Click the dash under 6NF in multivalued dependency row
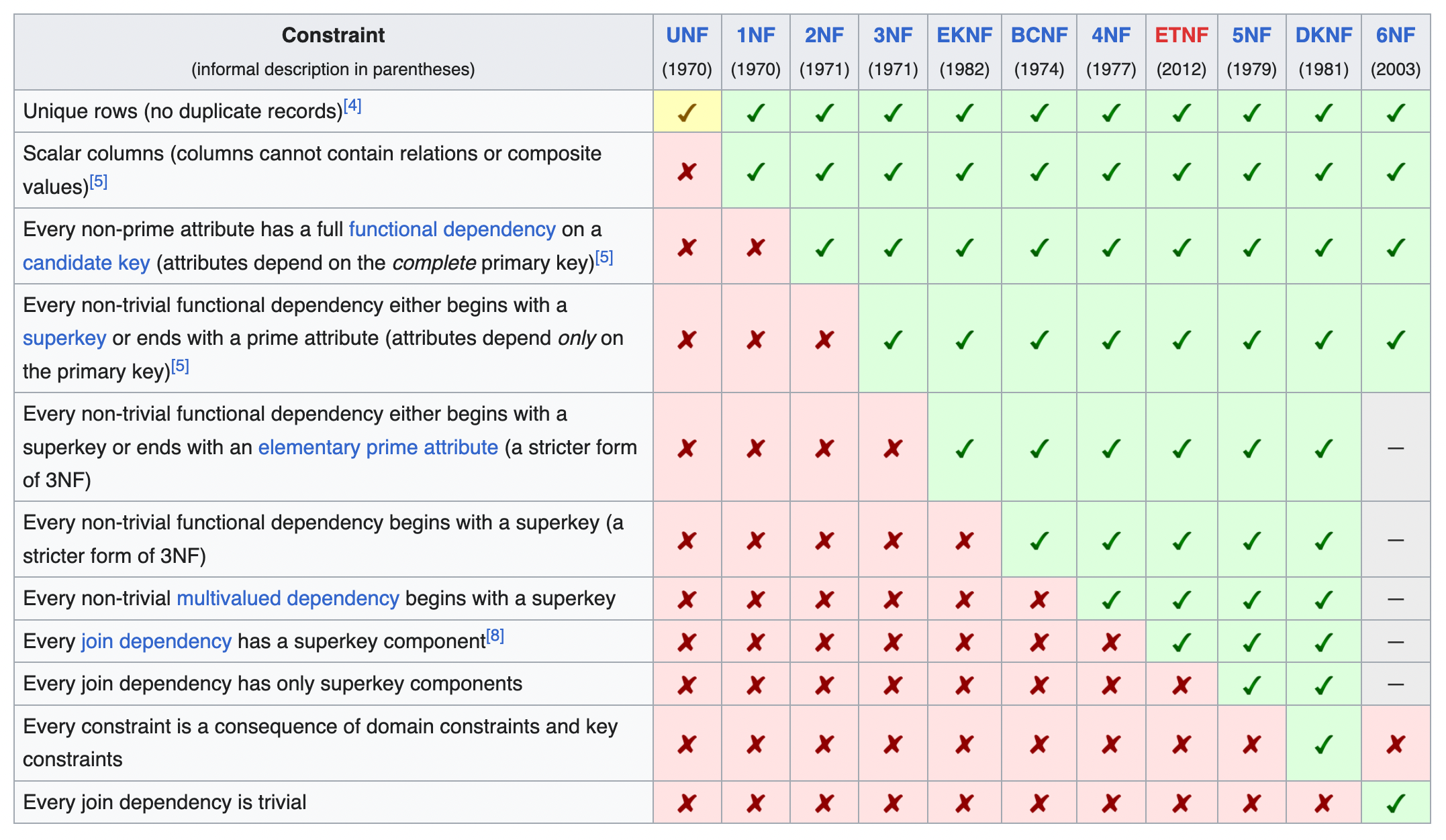 1395,599
